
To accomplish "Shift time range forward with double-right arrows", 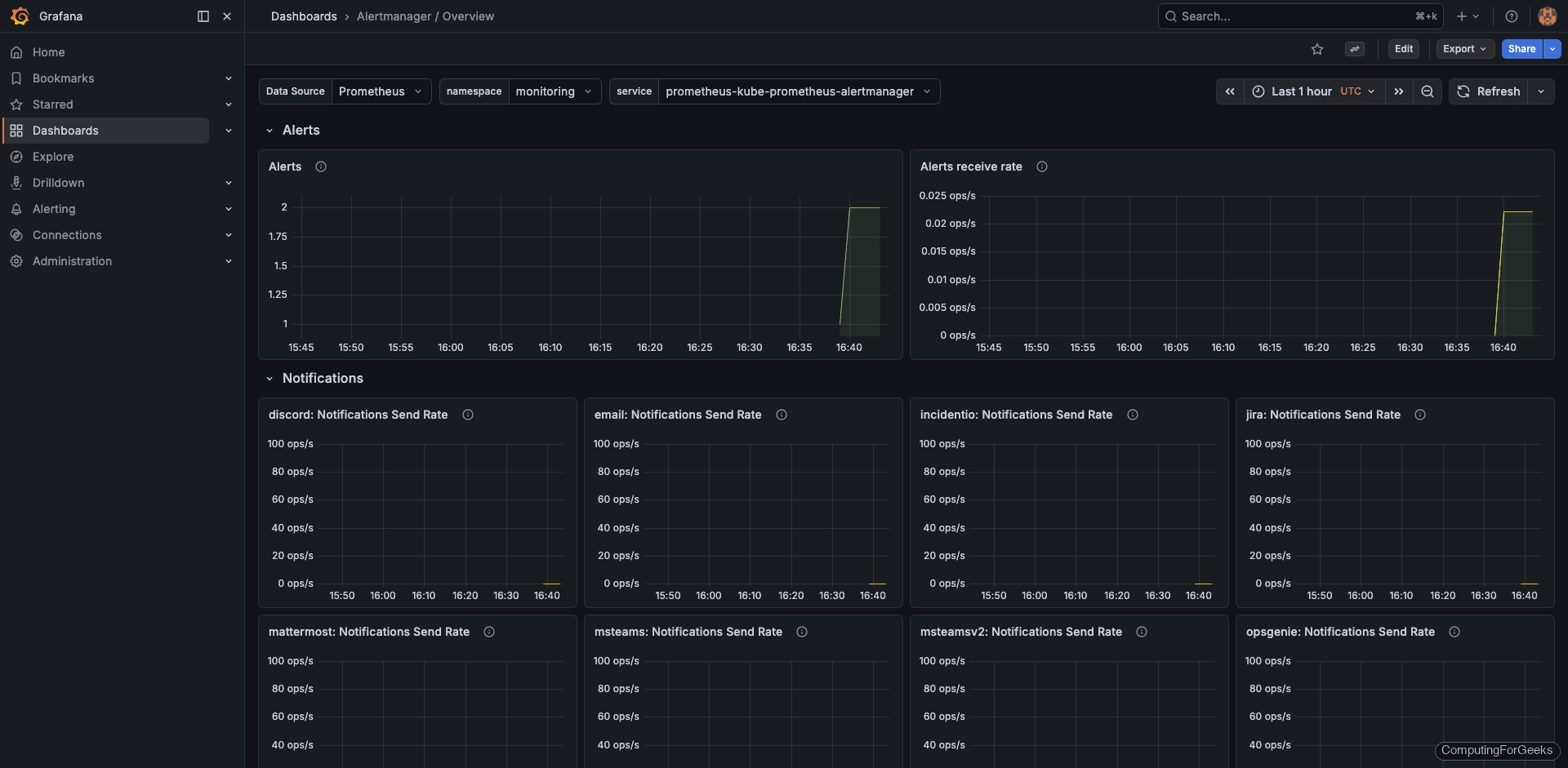I will point(1399,91).
